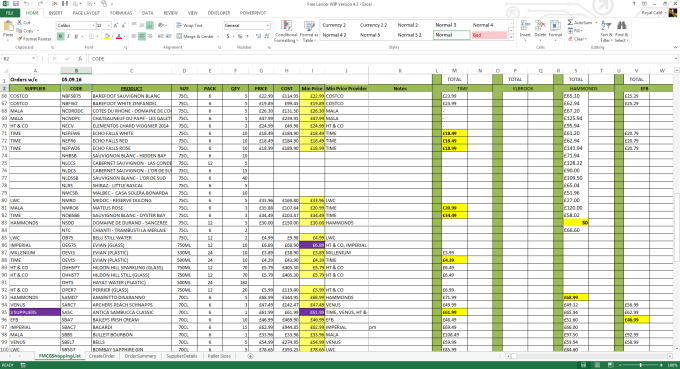Image resolution: width=680 pixels, height=369 pixels.
Task: Undo the last action
Action: 26,3
